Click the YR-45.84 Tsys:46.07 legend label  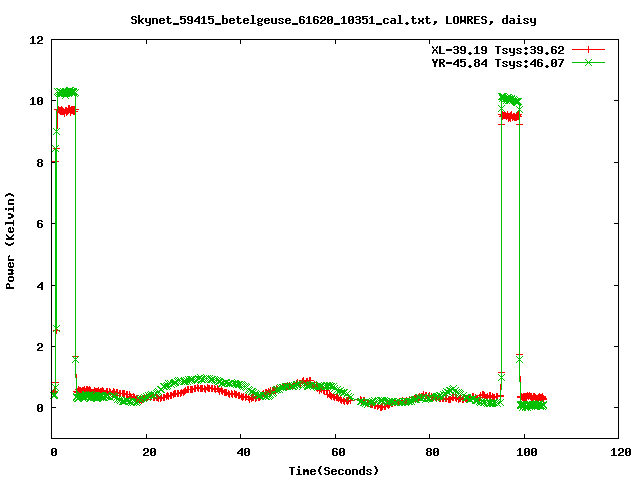(x=498, y=63)
